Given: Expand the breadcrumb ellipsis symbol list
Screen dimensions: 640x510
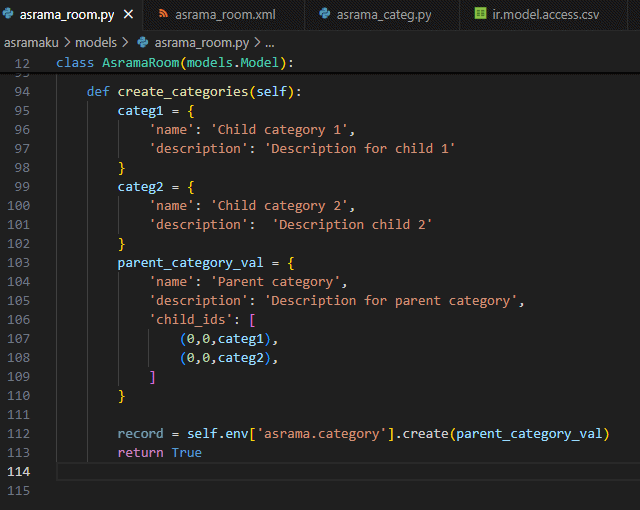Looking at the screenshot, I should click(270, 43).
